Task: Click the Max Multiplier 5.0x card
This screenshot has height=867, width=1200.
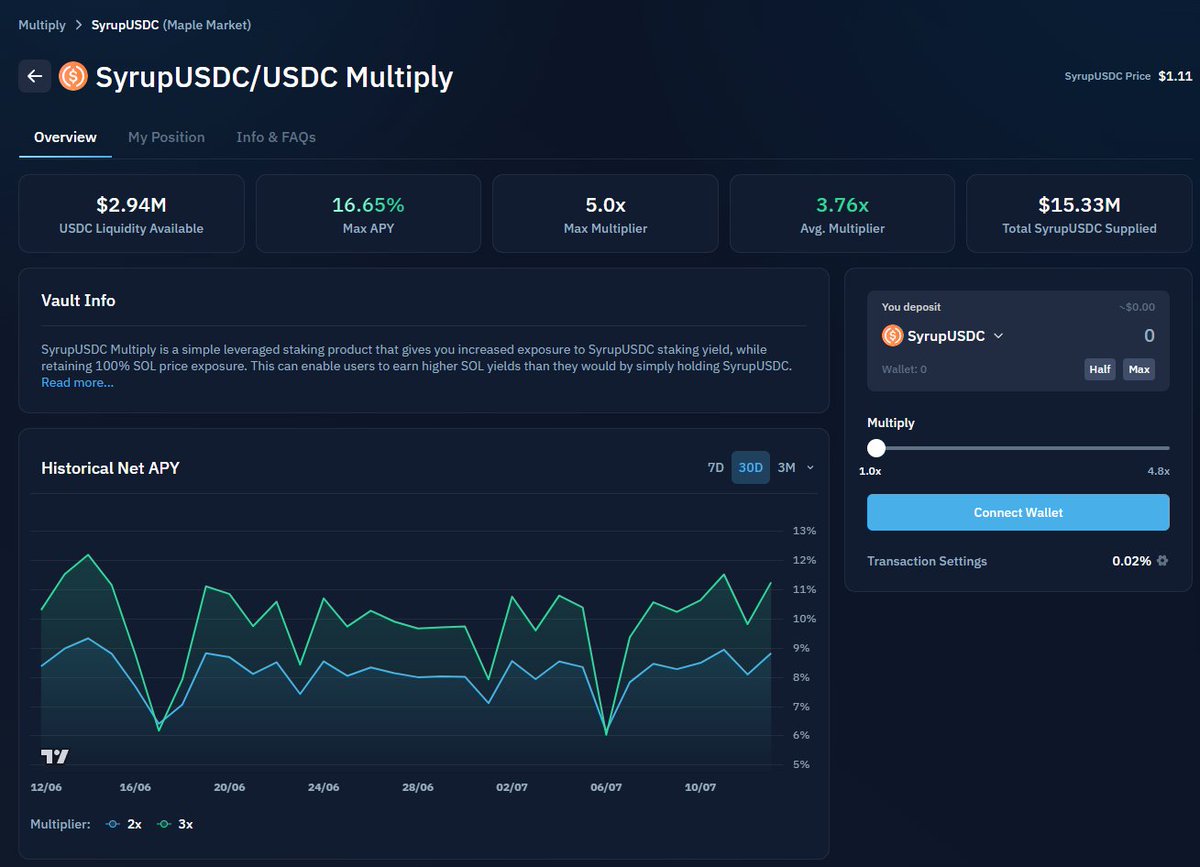Action: click(605, 213)
